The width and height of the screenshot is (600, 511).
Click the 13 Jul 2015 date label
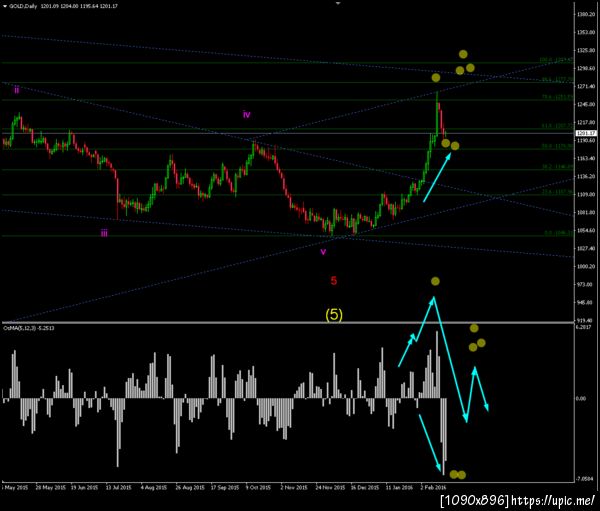(119, 488)
